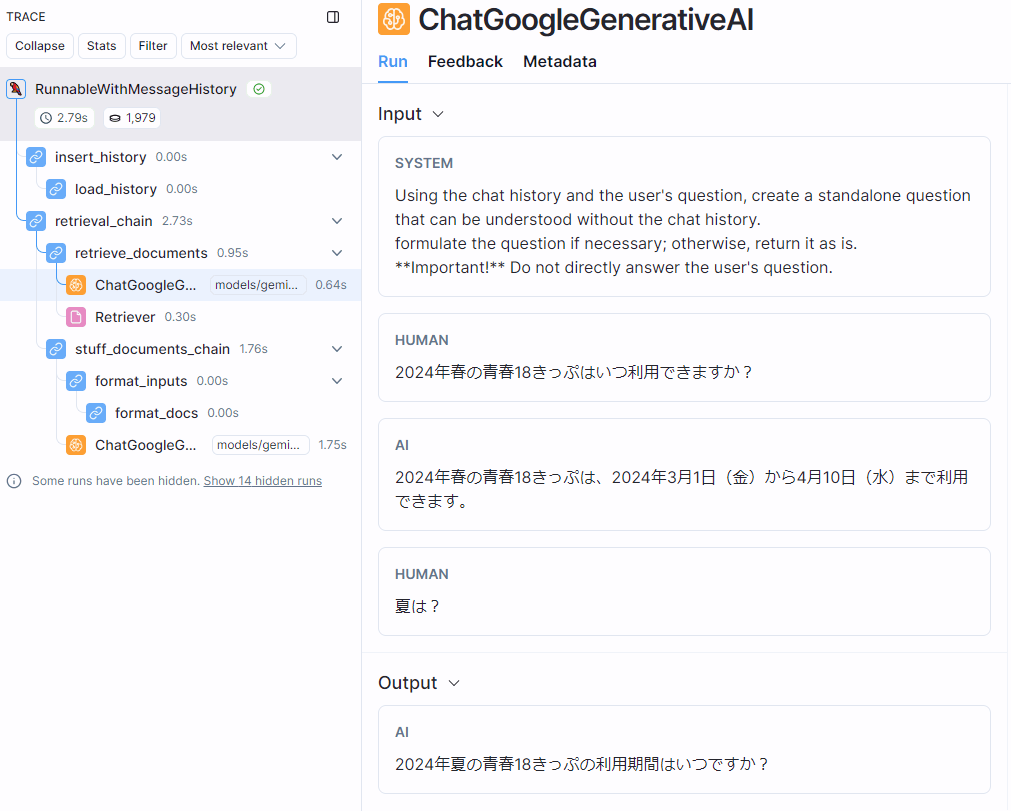This screenshot has height=811, width=1011.
Task: Switch to the Feedback tab
Action: click(x=465, y=62)
